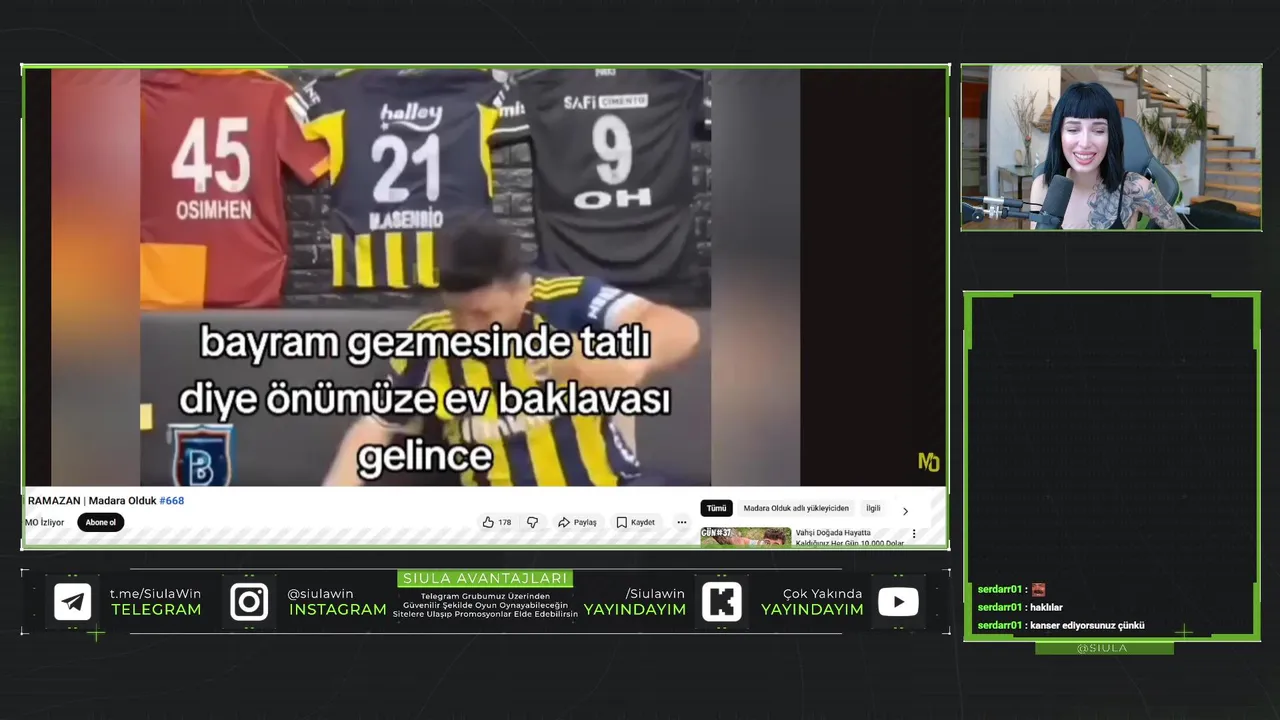The height and width of the screenshot is (720, 1280).
Task: Subscribe using the Abone ol button
Action: (x=100, y=522)
